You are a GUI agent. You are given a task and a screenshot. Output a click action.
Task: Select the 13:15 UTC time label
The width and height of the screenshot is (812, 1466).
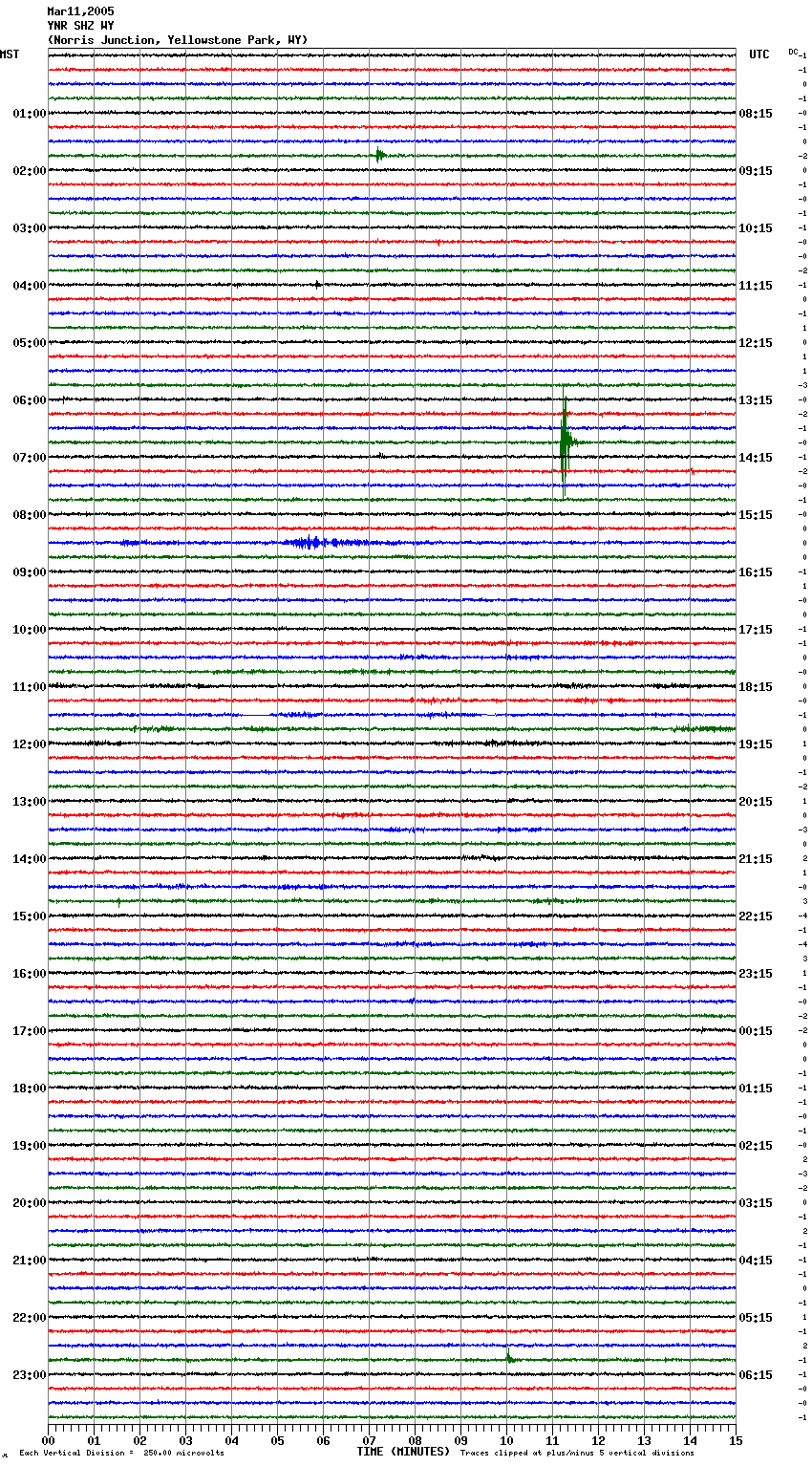[x=756, y=400]
